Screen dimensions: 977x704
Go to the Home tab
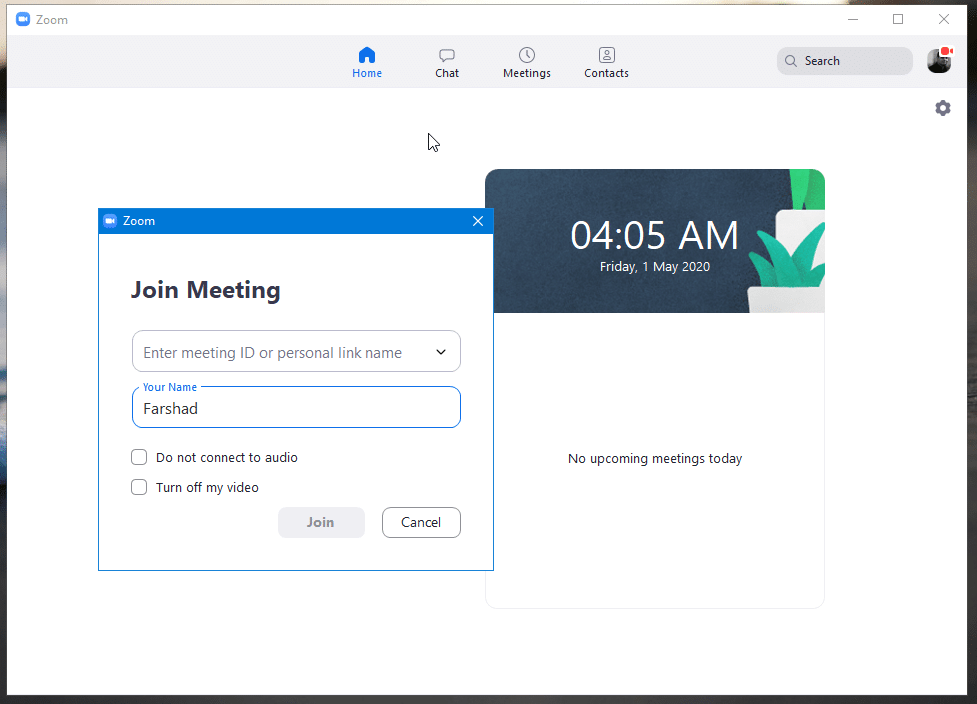click(367, 62)
